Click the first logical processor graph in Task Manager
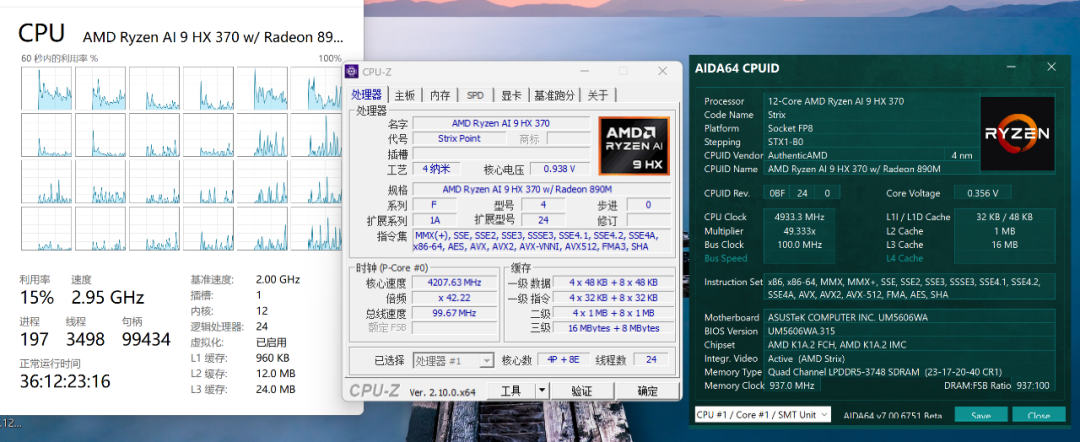 (45, 88)
